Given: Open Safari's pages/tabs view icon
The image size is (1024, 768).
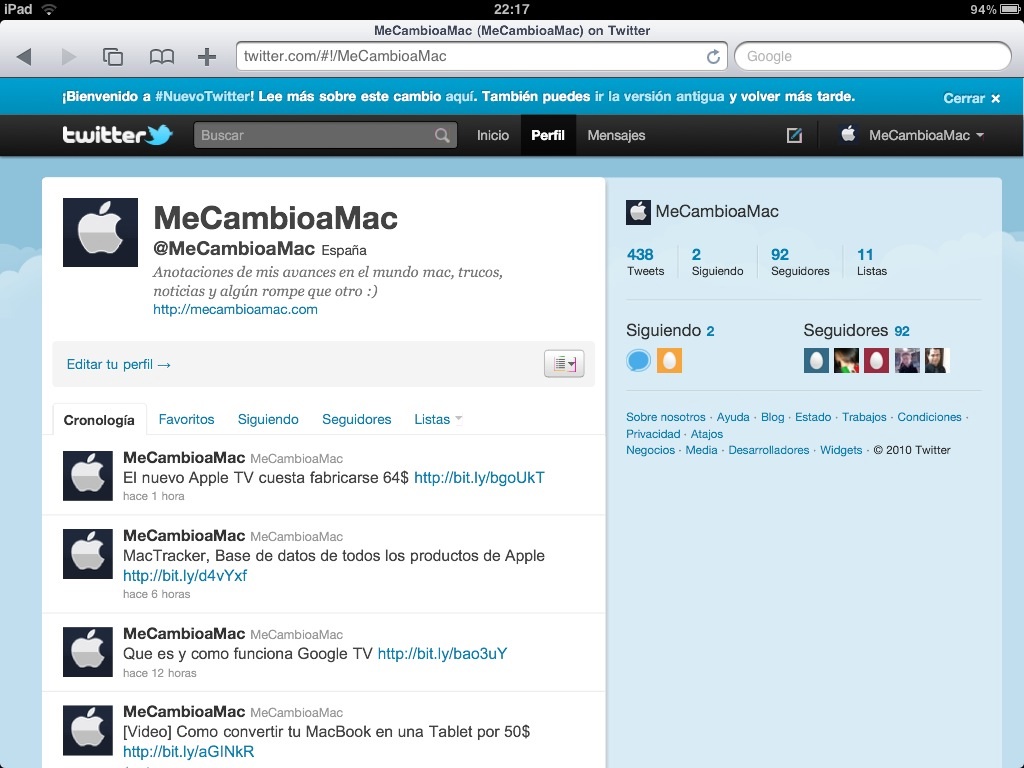Looking at the screenshot, I should point(113,57).
